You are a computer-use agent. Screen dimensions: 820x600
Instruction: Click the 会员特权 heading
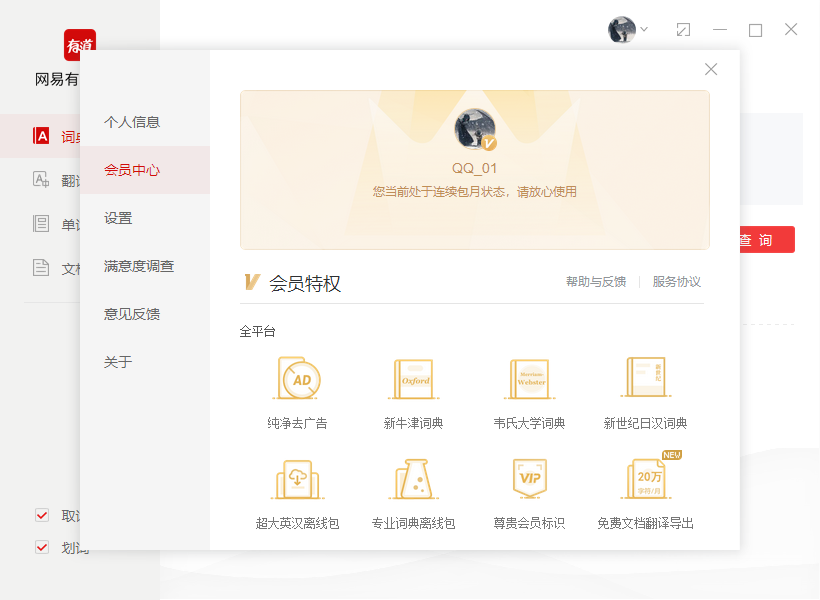point(305,284)
